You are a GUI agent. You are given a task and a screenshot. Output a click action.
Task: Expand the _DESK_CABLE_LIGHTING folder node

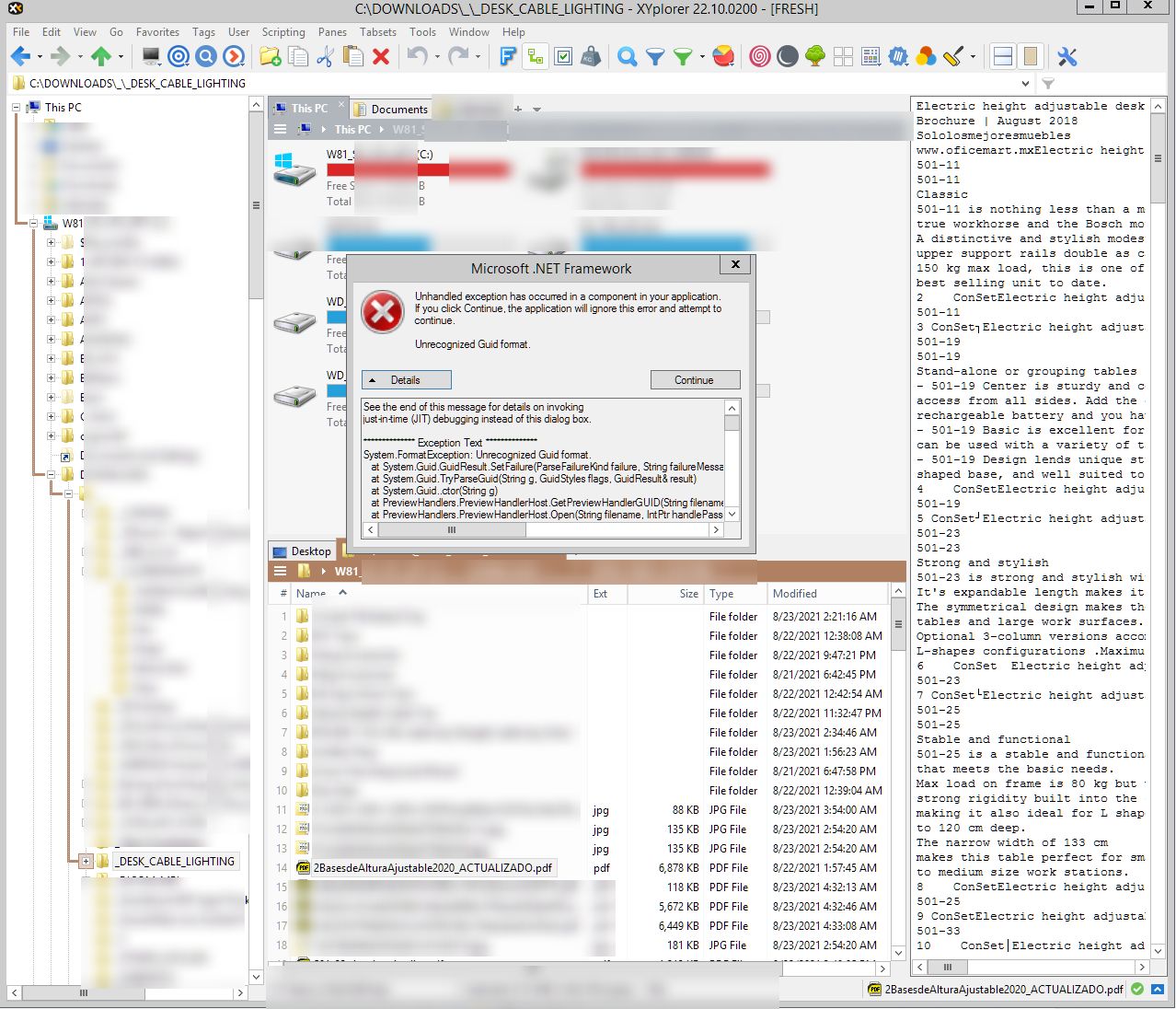(86, 861)
